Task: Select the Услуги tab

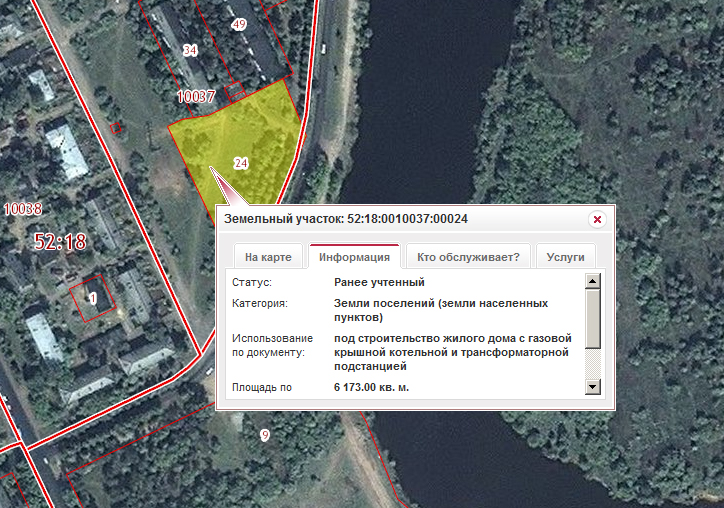Action: coord(566,257)
